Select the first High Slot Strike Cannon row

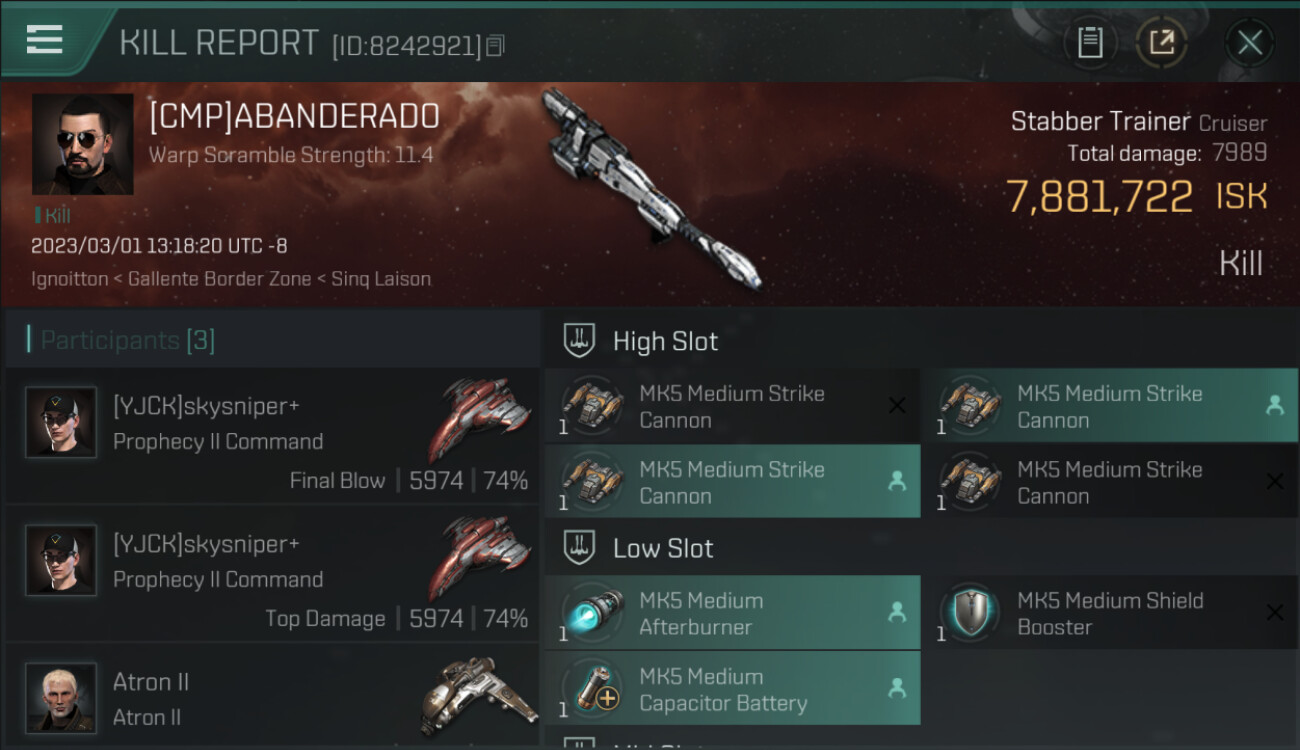click(x=732, y=406)
